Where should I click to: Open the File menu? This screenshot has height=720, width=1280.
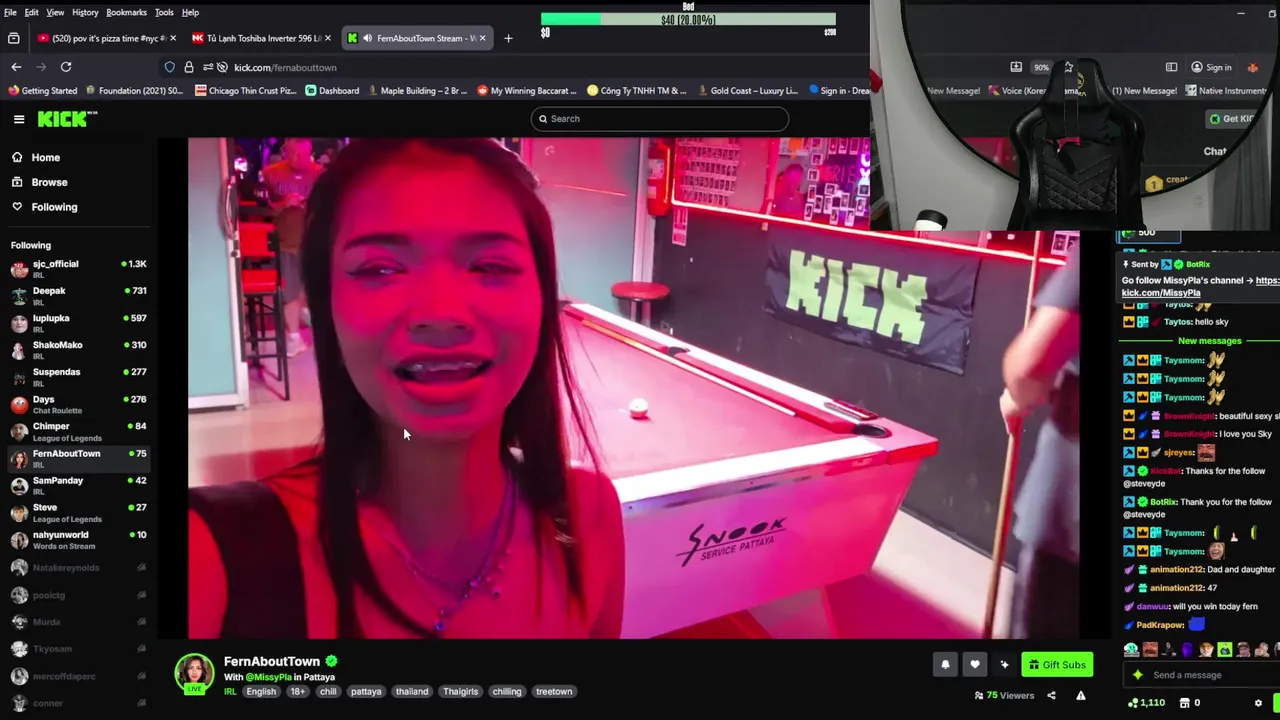[x=10, y=12]
